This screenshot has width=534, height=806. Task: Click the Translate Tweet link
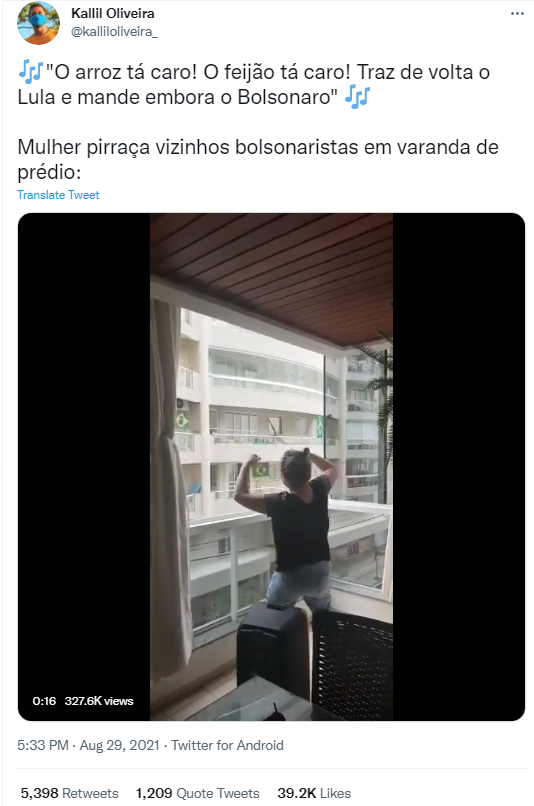coord(58,195)
